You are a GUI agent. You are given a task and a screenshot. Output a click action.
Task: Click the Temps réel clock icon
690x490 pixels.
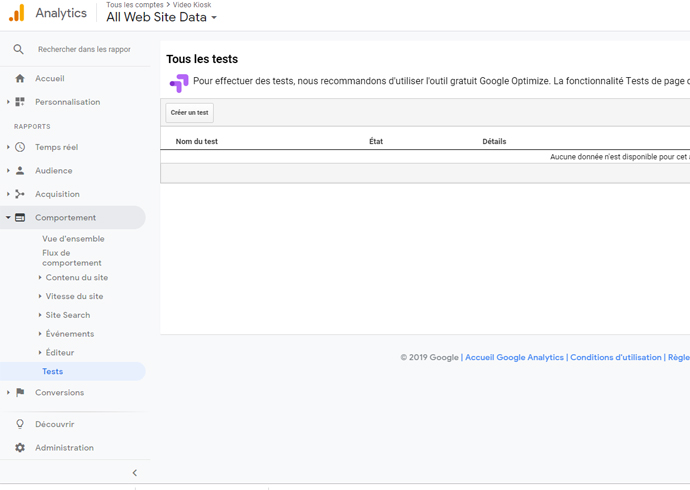(x=20, y=147)
